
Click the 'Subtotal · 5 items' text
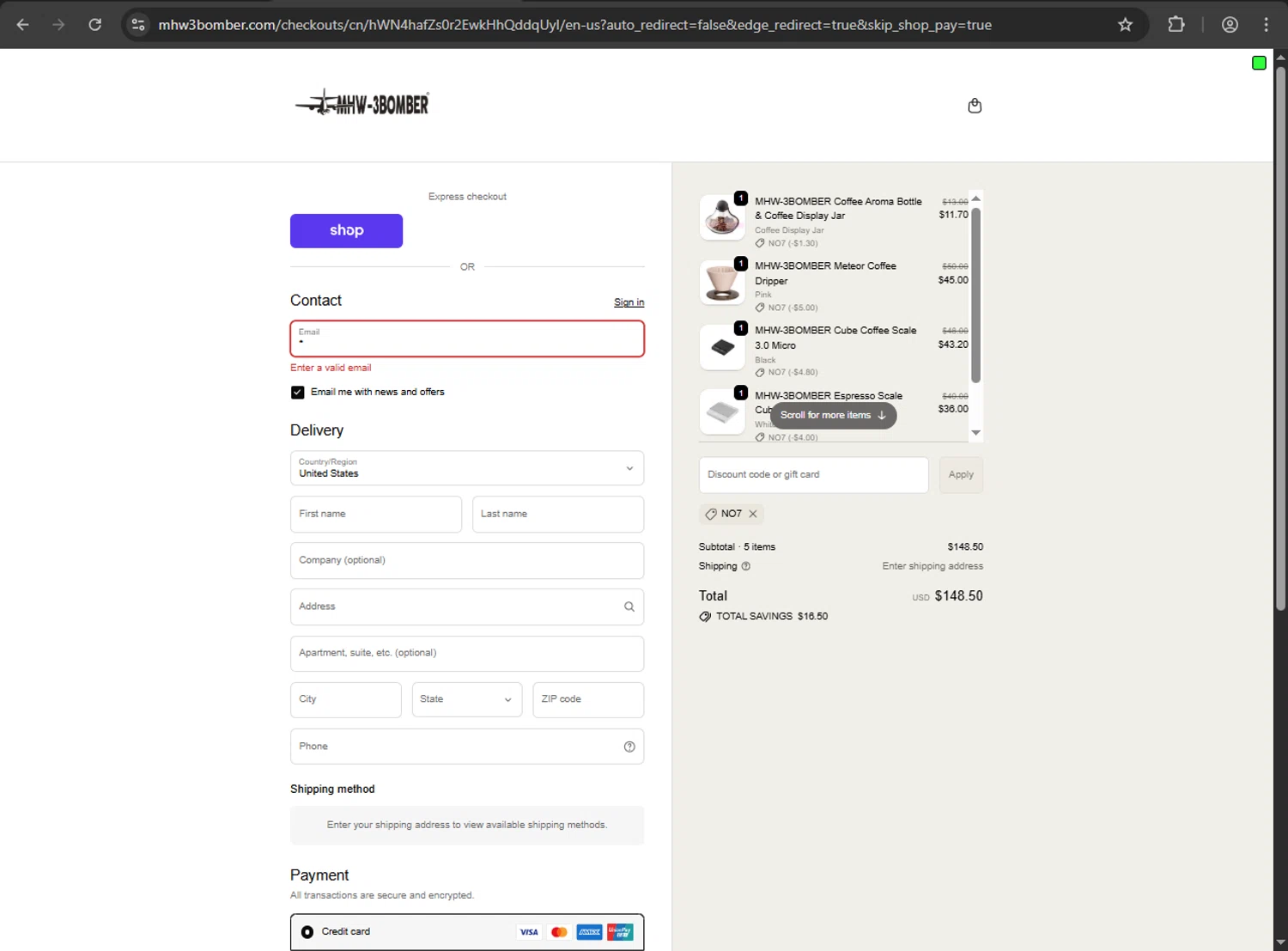pyautogui.click(x=737, y=547)
